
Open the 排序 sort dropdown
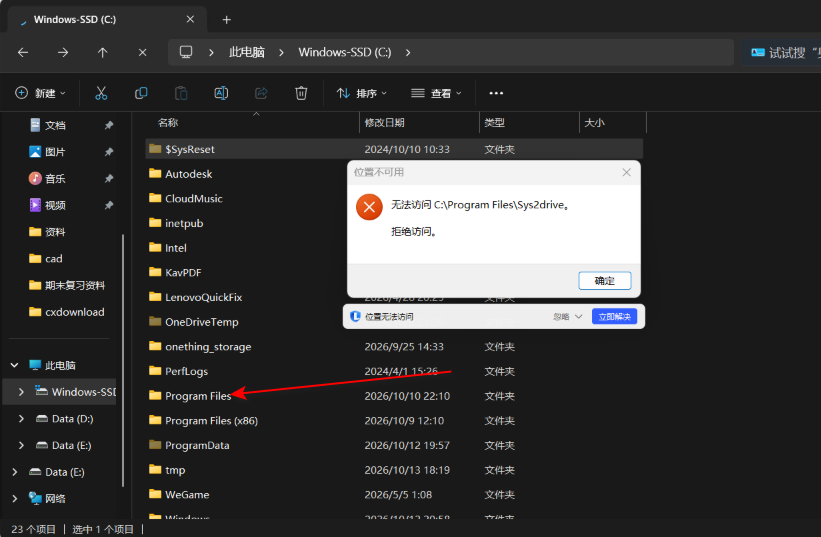click(x=362, y=93)
